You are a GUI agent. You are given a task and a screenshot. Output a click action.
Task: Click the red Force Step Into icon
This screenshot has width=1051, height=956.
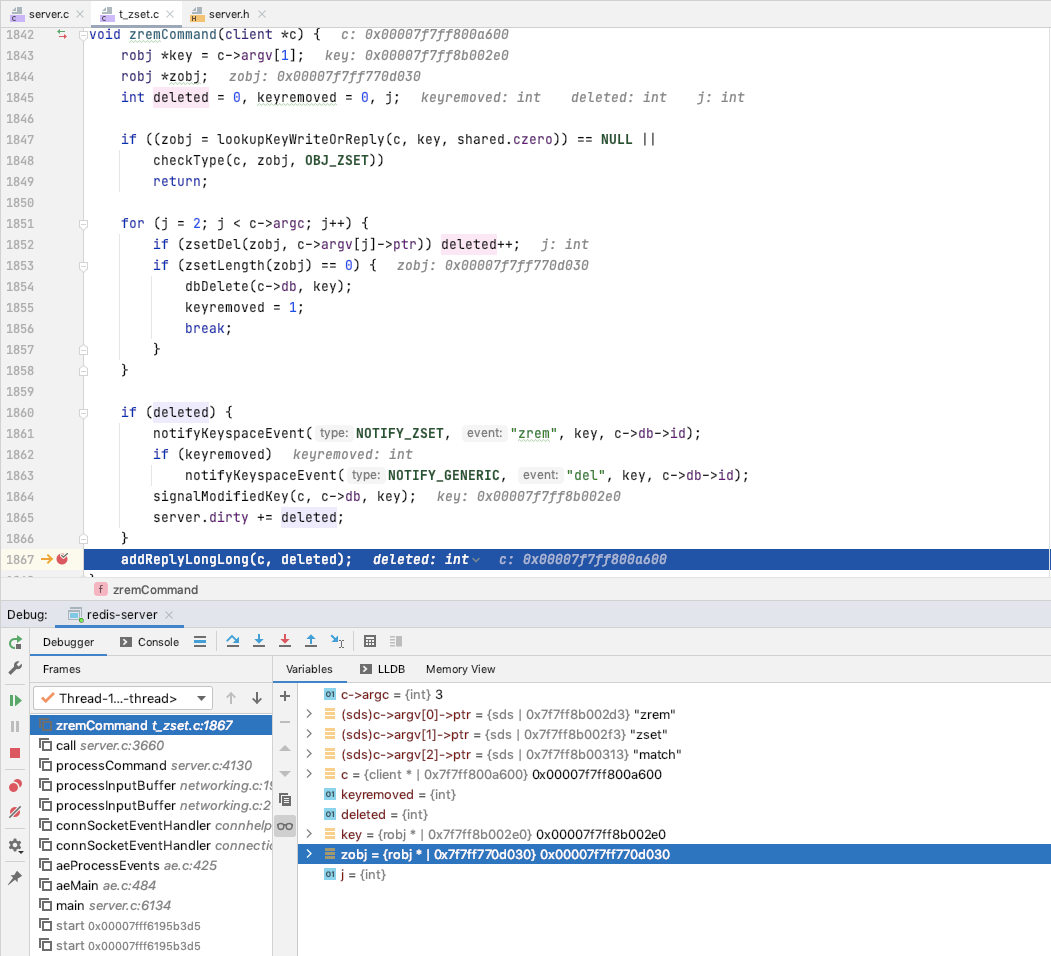click(x=285, y=642)
